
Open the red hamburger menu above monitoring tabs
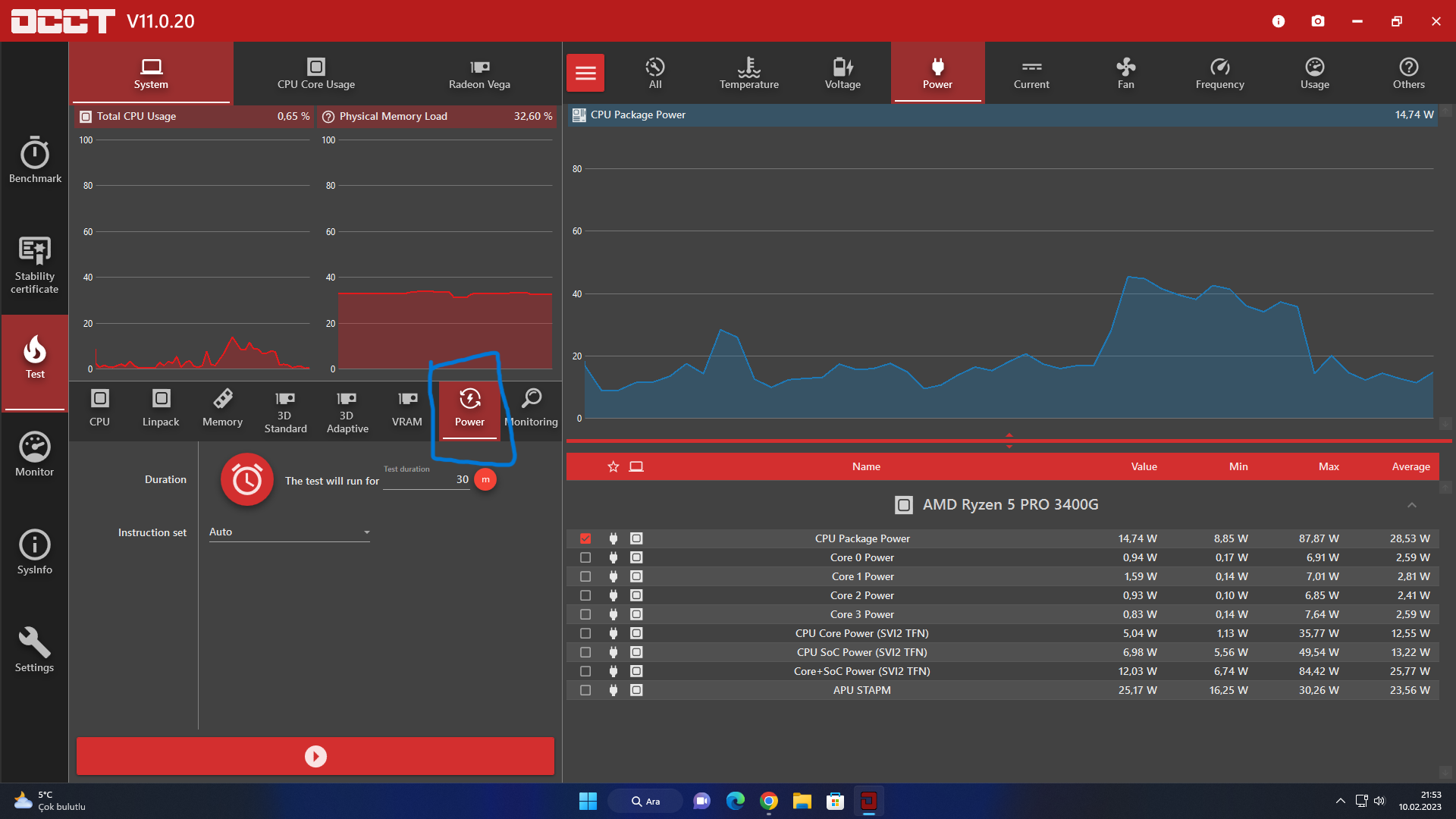pos(585,73)
